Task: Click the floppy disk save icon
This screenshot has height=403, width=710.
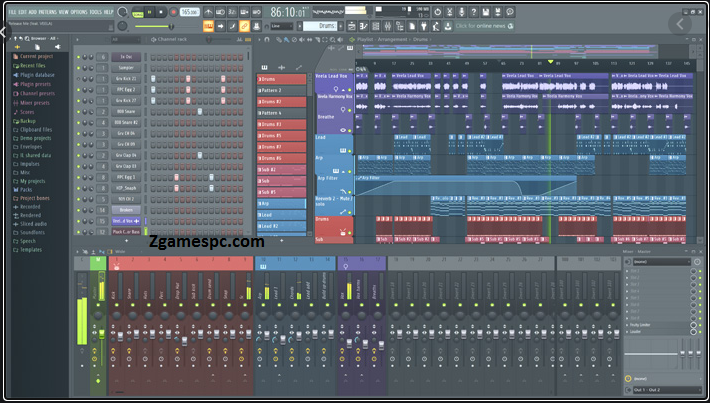Action: pos(486,12)
